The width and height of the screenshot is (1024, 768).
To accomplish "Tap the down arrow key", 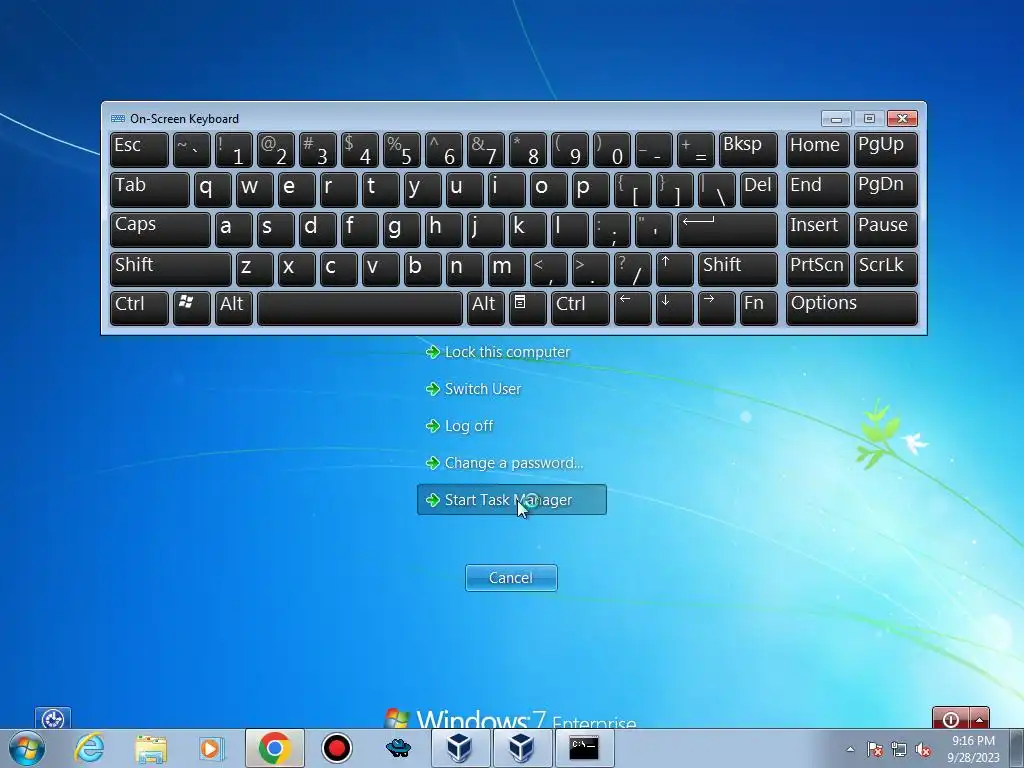I will tap(675, 308).
